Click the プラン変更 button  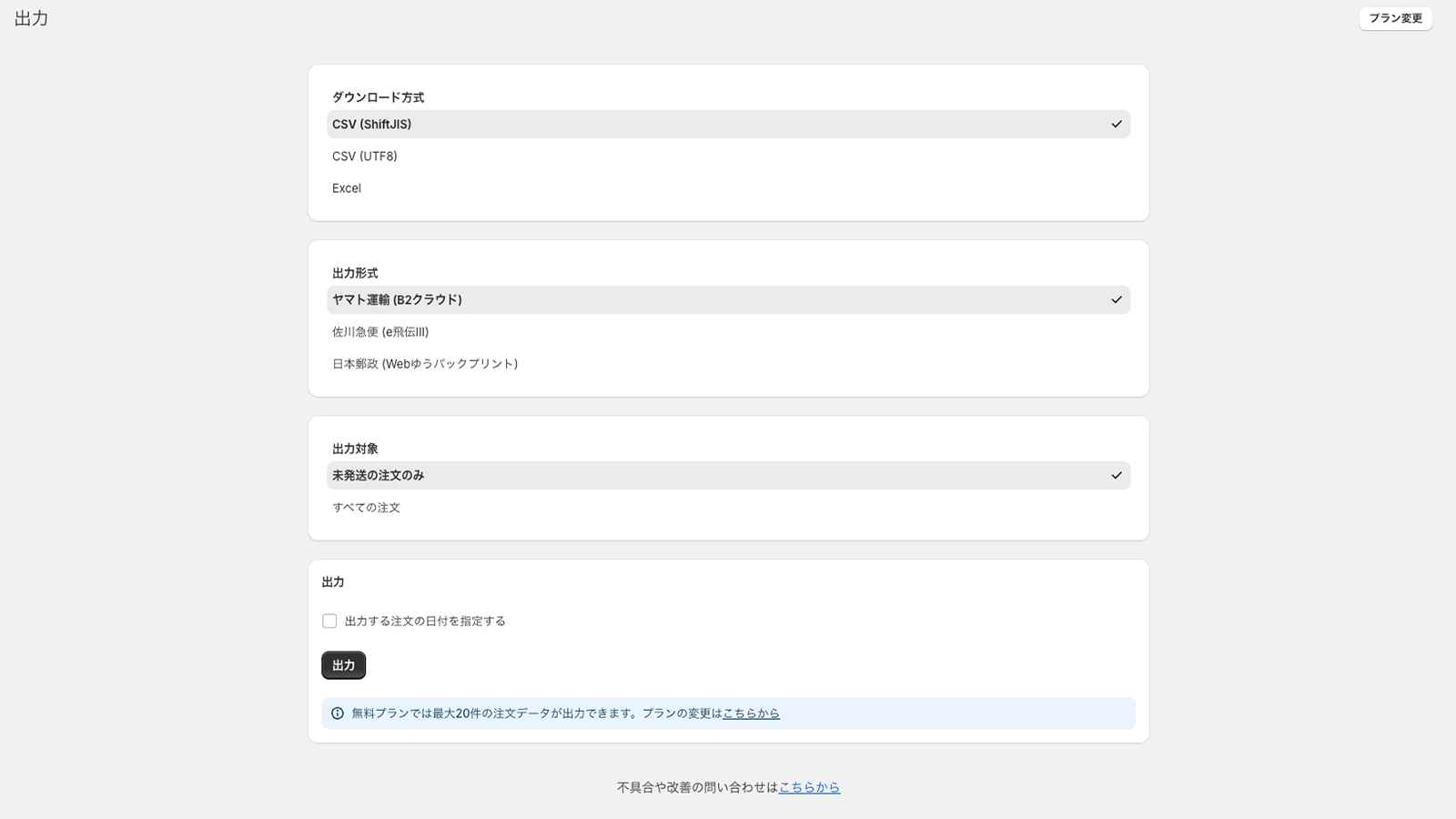[1395, 18]
